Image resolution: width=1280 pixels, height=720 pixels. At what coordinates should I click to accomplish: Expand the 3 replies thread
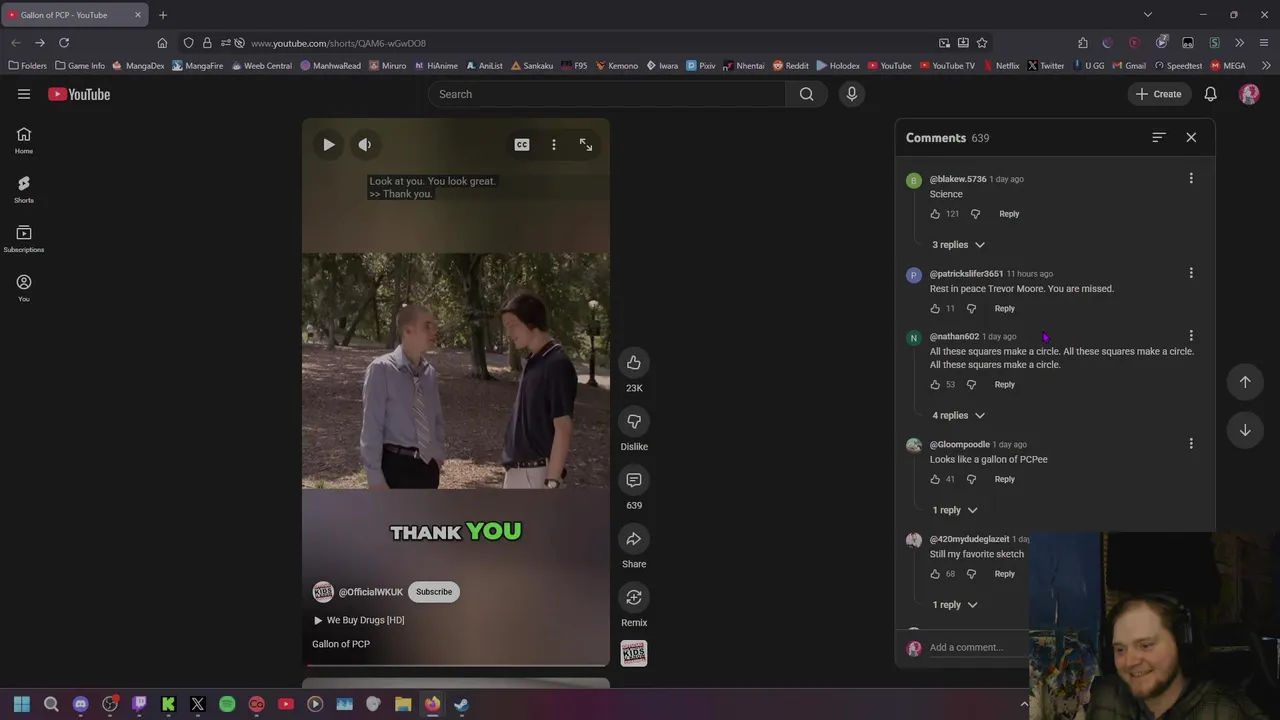[x=958, y=245]
